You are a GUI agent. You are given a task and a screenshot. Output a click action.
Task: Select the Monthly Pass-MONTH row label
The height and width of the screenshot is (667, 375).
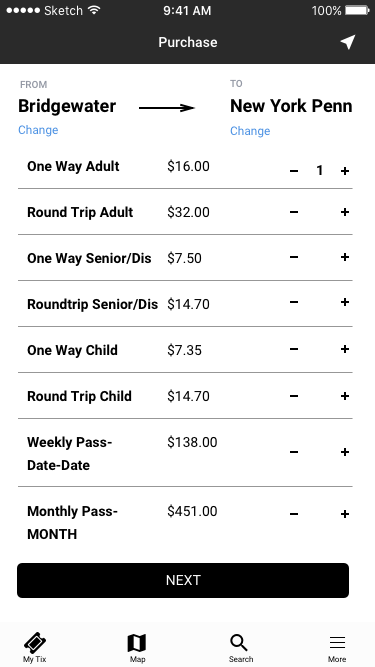pyautogui.click(x=72, y=522)
